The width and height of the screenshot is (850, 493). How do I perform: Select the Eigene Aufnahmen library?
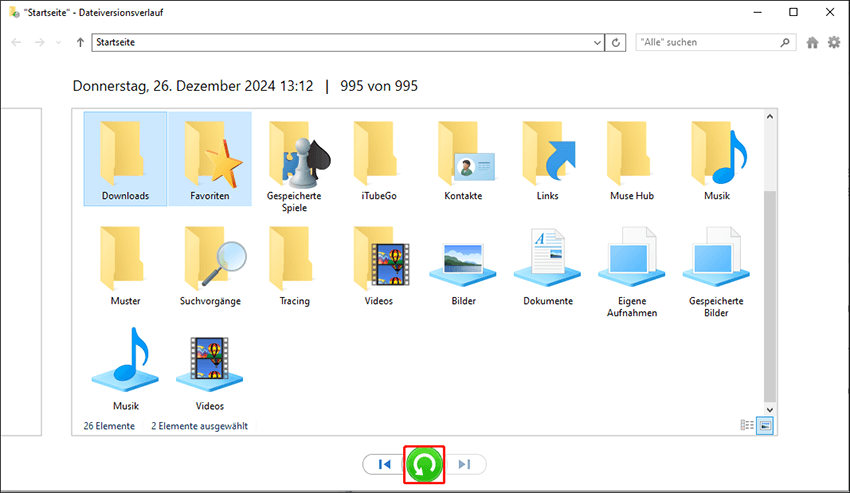pos(632,271)
